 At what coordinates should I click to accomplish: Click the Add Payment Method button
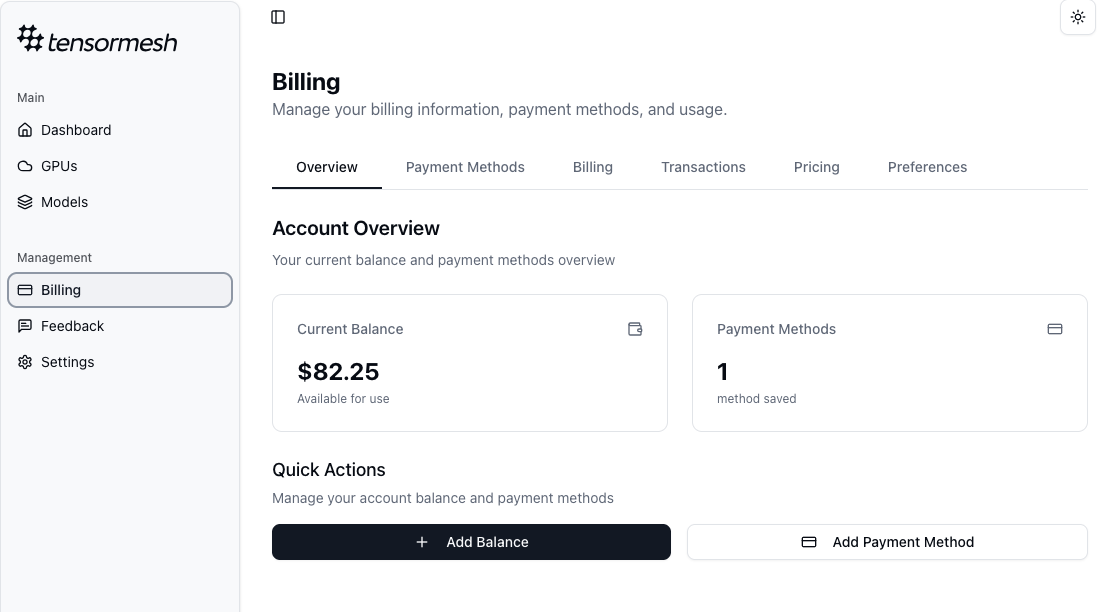887,542
